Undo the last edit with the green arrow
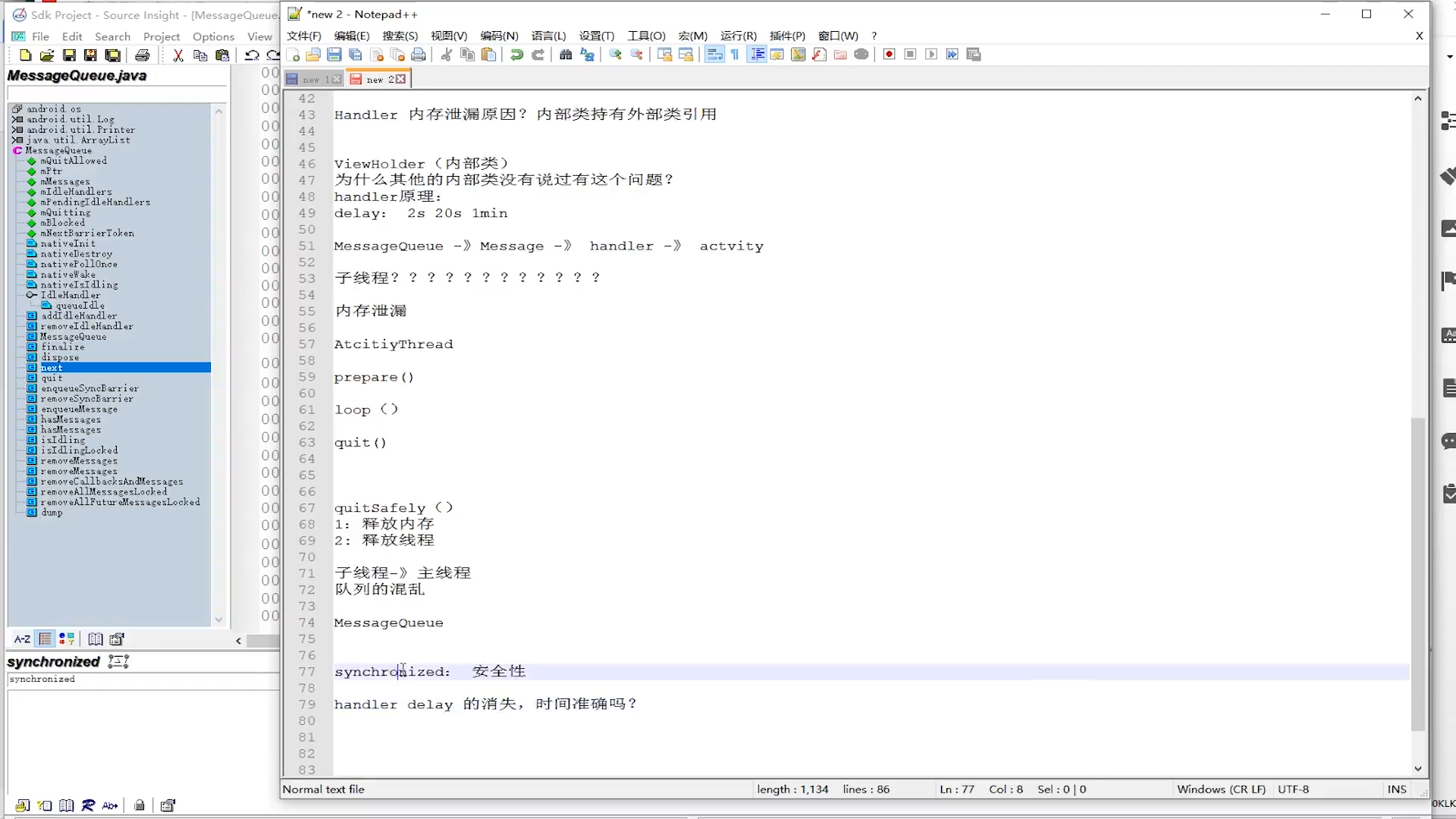1456x819 pixels. pyautogui.click(x=516, y=54)
